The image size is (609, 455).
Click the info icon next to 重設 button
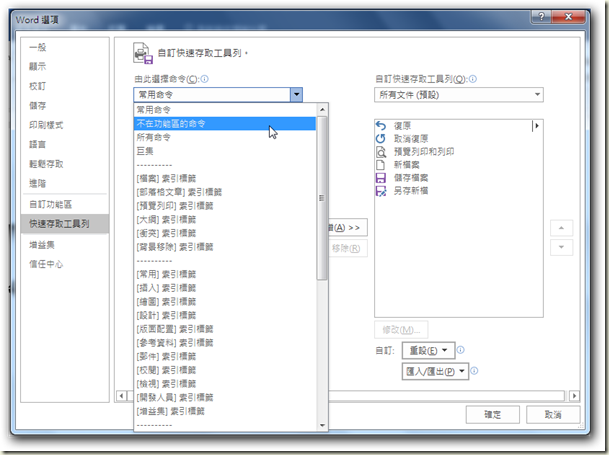[460, 350]
